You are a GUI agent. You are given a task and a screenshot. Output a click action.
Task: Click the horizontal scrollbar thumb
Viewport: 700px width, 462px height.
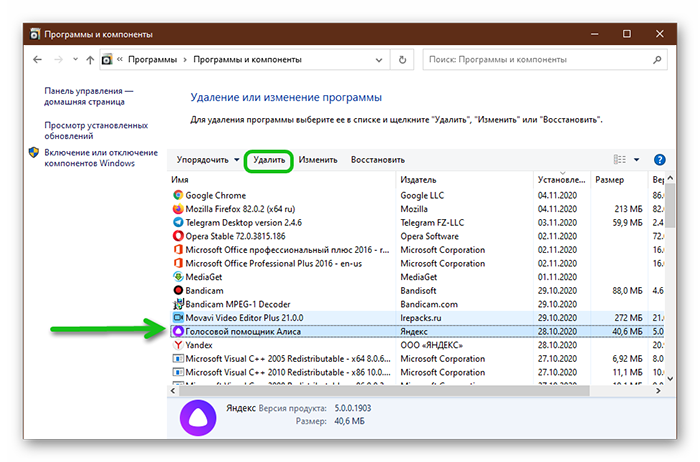(384, 391)
